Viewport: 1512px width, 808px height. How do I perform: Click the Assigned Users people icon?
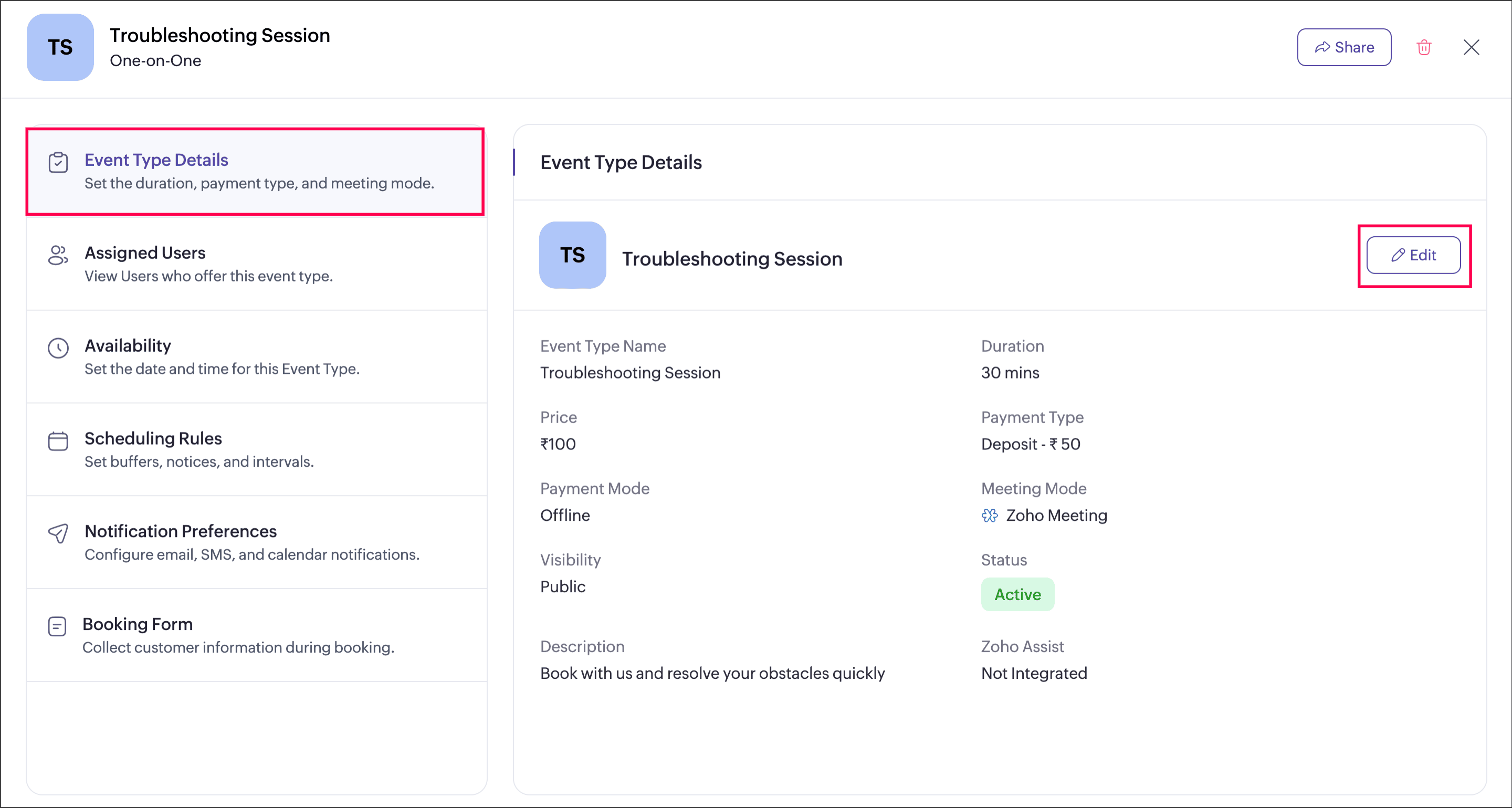pos(58,255)
